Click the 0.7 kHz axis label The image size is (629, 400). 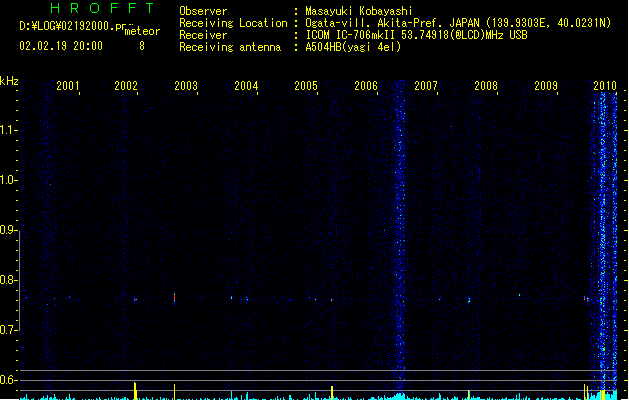coord(8,330)
